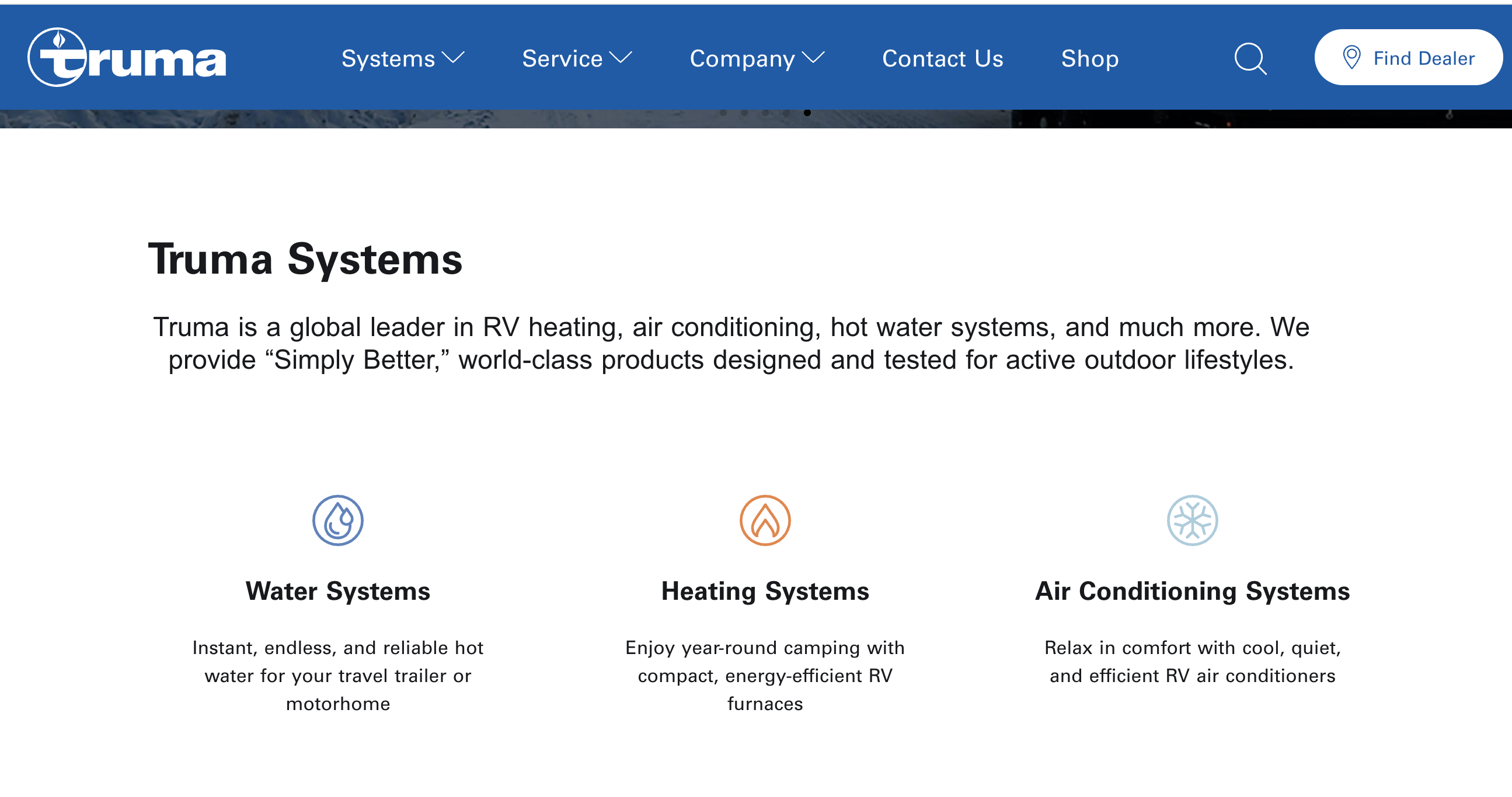The height and width of the screenshot is (797, 1512).
Task: Open the Heating Systems heading link
Action: point(765,590)
